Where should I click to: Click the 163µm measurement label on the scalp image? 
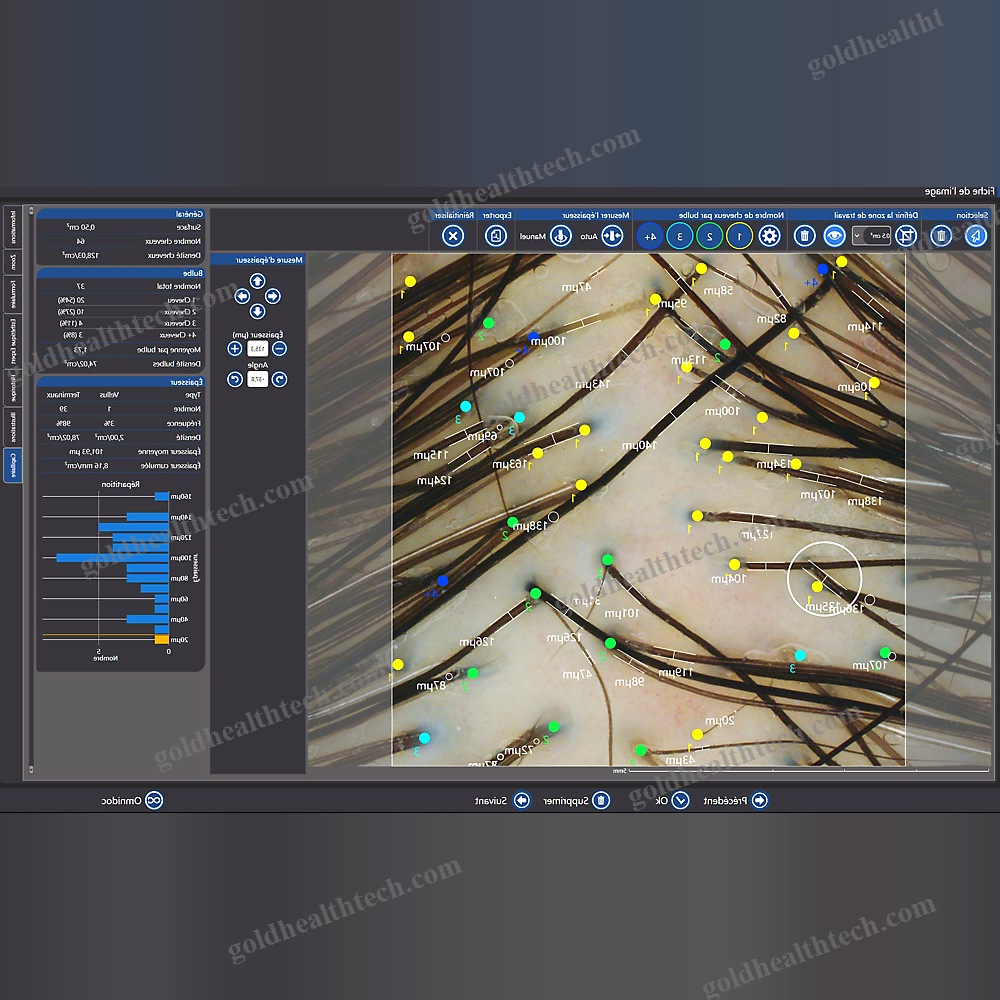[x=510, y=464]
